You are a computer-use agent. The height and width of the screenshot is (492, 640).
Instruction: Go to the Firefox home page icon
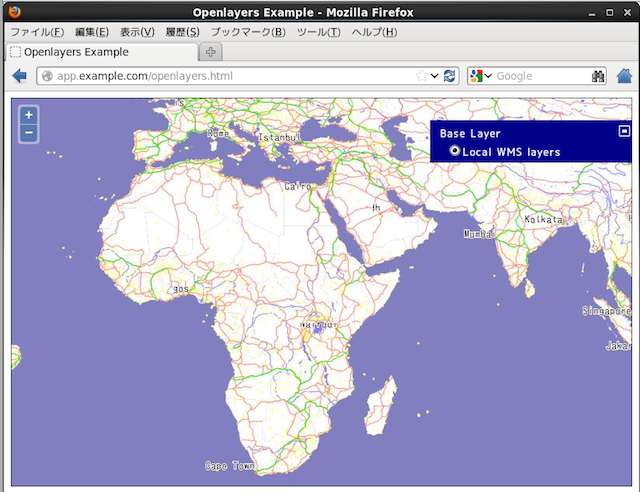(x=626, y=76)
